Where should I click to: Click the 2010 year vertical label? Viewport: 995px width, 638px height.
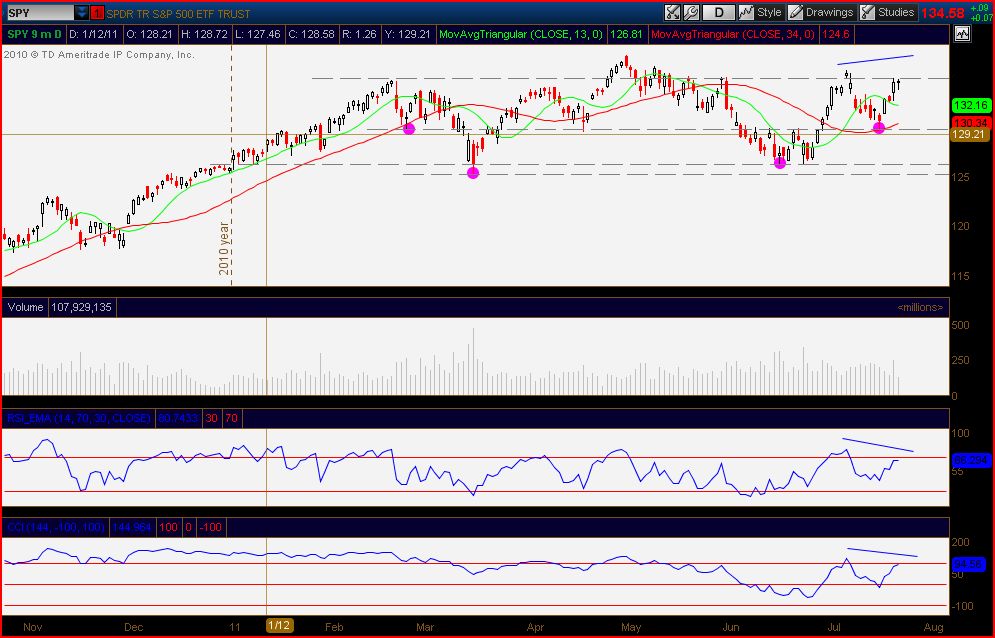coord(223,248)
